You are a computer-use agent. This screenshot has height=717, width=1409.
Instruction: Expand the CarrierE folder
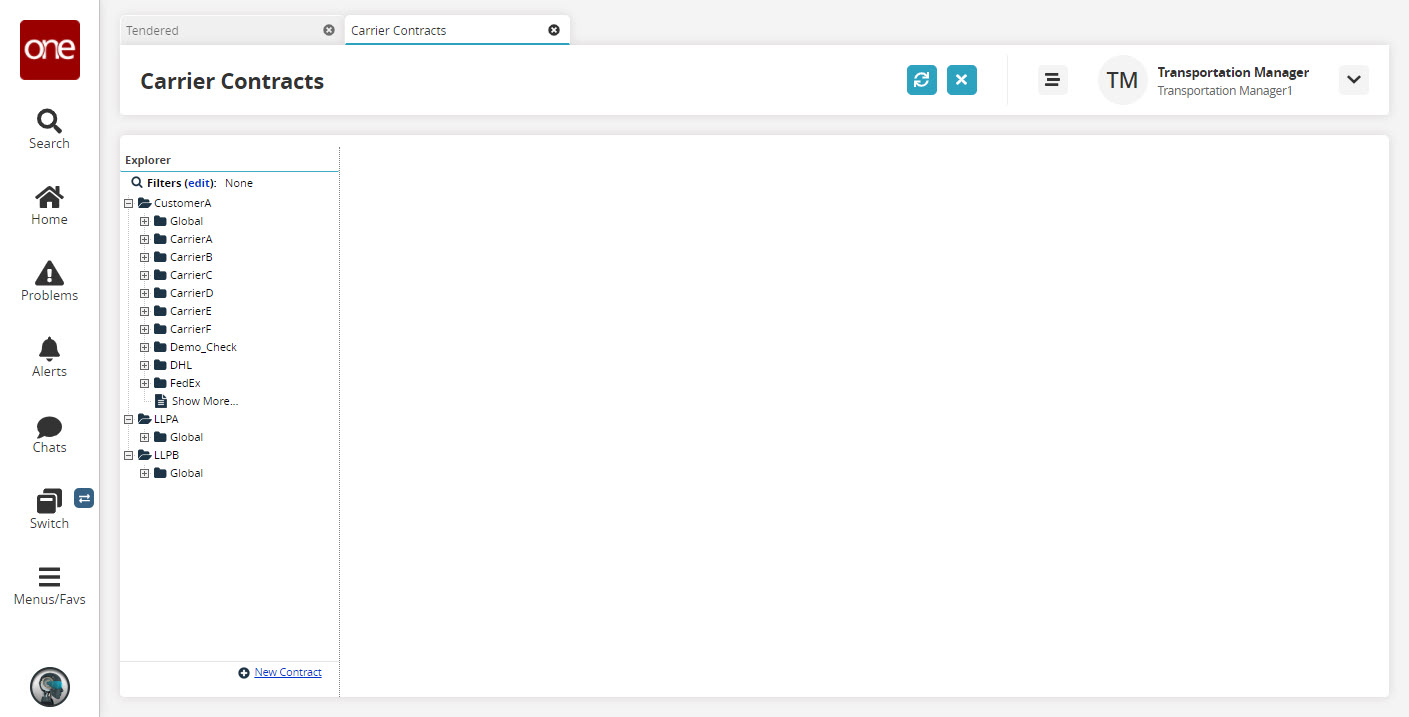[144, 311]
